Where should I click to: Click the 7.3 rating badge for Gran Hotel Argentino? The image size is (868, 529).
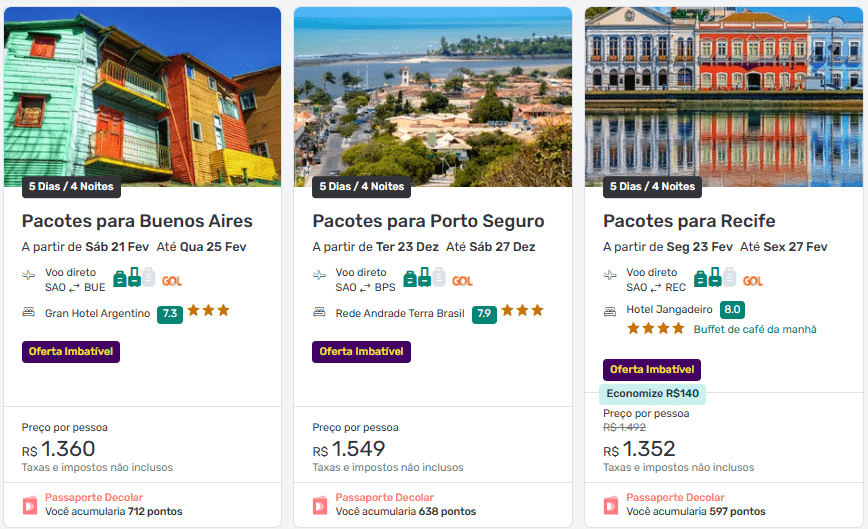[x=169, y=313]
